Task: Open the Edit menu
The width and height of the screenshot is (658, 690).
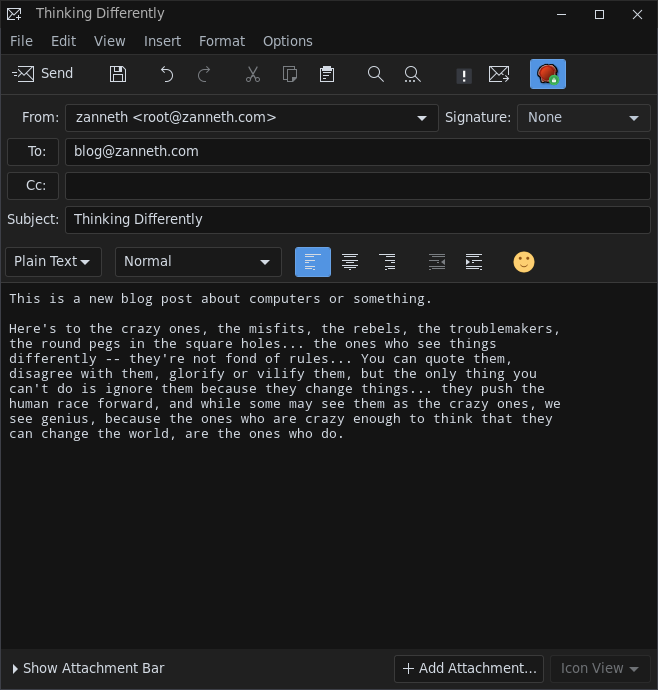Action: tap(63, 41)
